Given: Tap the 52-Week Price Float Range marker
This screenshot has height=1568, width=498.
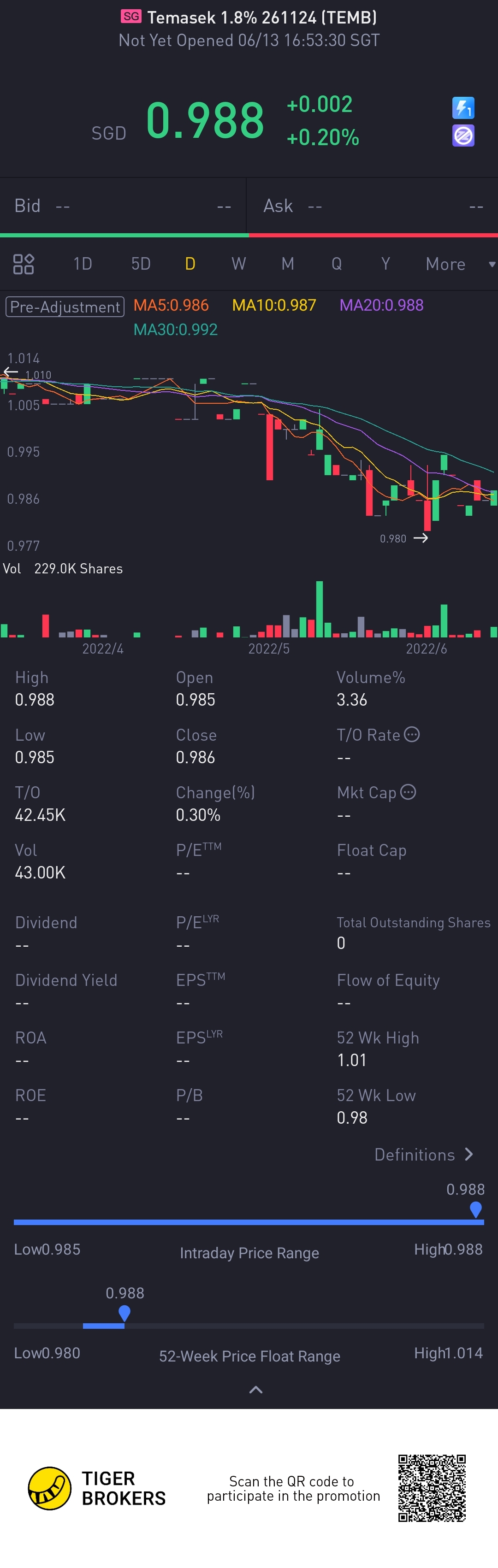Looking at the screenshot, I should pyautogui.click(x=124, y=1313).
